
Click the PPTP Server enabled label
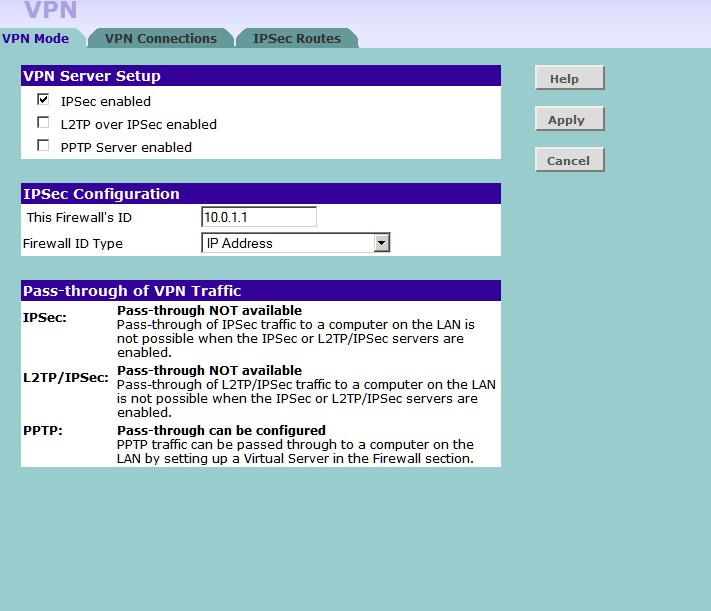pos(126,147)
